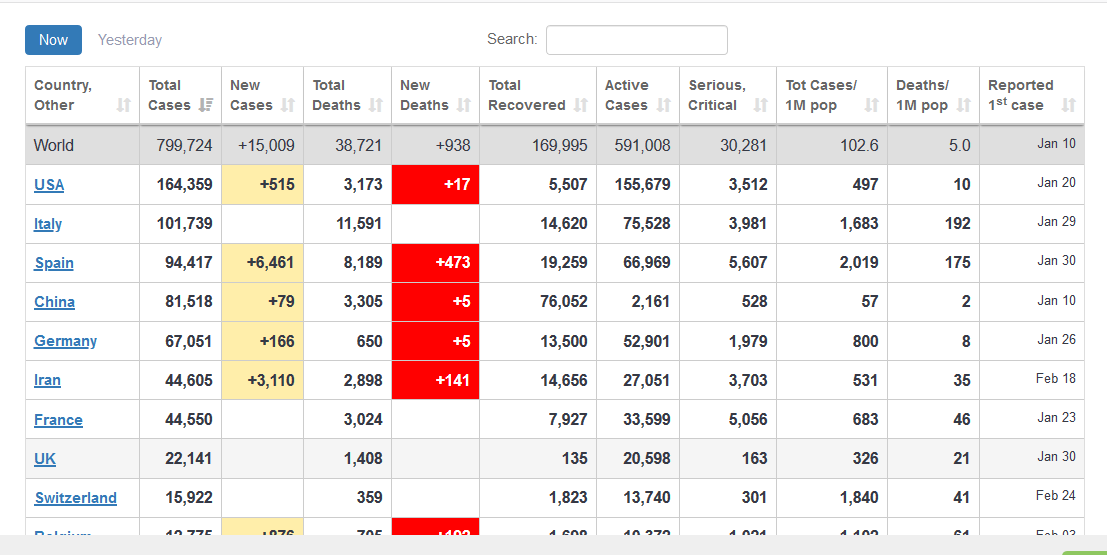Open the Germany country link
The image size is (1107, 555).
pyautogui.click(x=65, y=341)
